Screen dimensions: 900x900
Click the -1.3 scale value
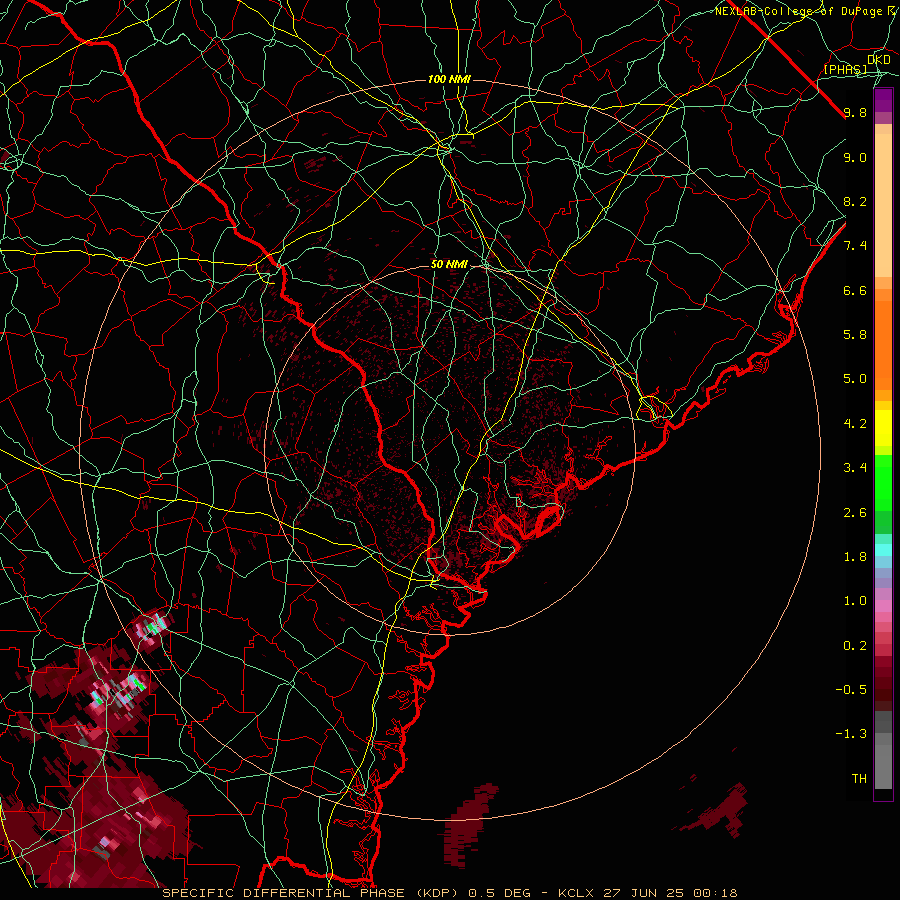(851, 734)
